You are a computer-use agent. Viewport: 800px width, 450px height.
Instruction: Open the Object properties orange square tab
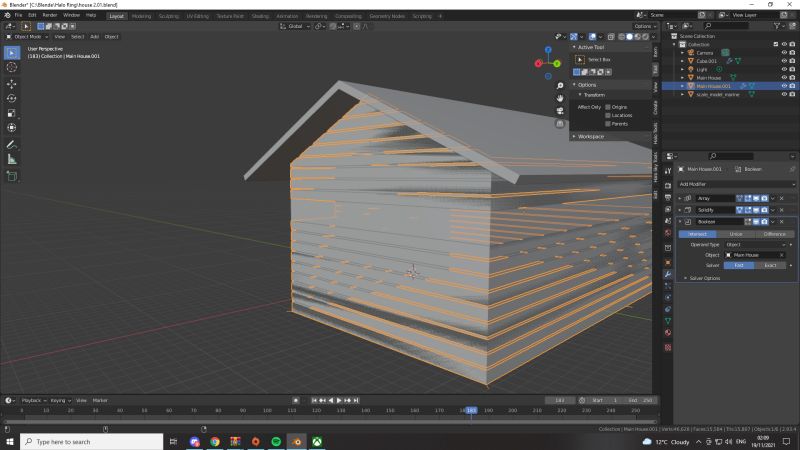(x=668, y=262)
